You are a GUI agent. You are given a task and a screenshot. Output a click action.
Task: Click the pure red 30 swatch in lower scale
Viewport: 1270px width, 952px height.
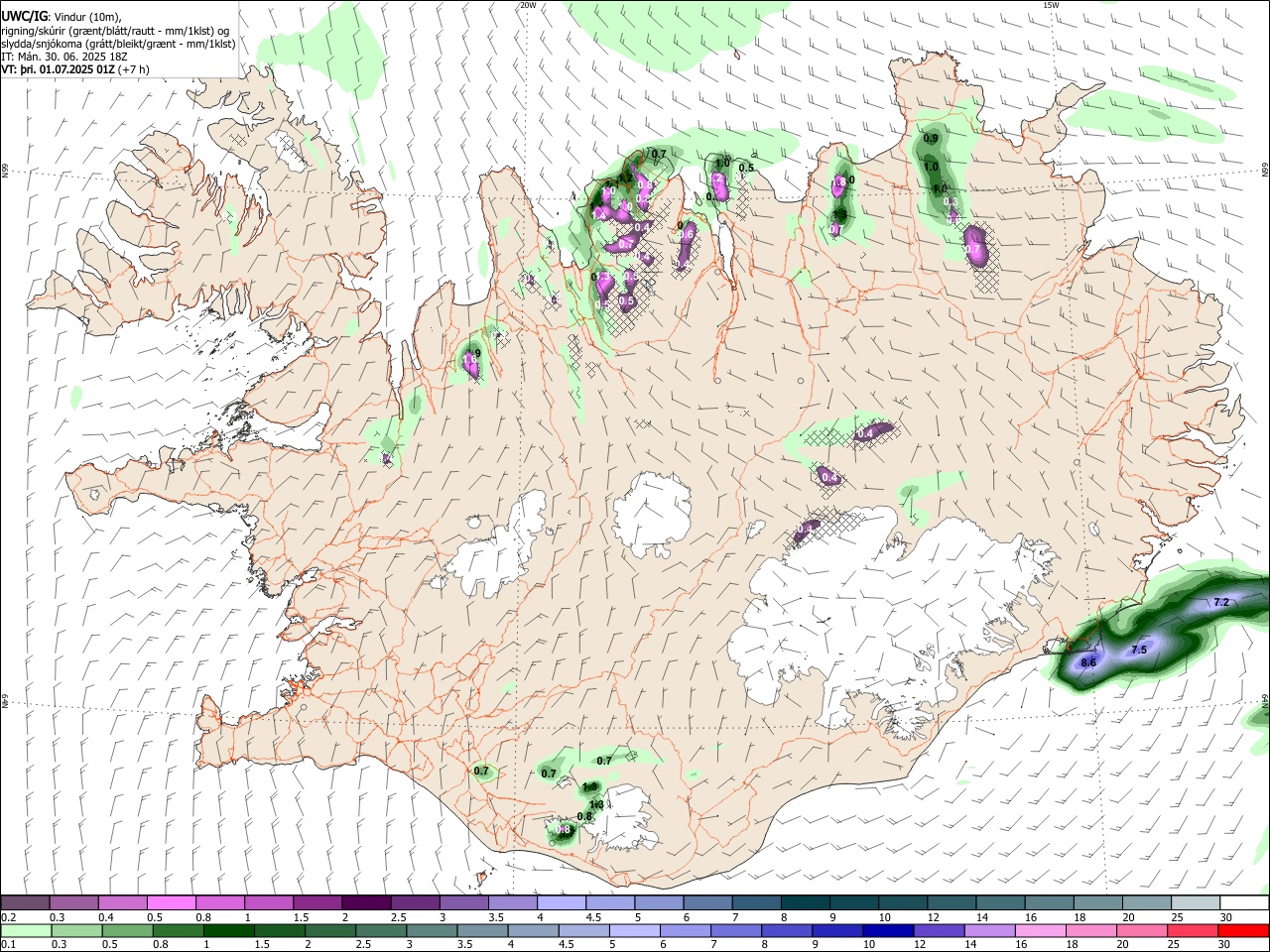(x=1242, y=930)
